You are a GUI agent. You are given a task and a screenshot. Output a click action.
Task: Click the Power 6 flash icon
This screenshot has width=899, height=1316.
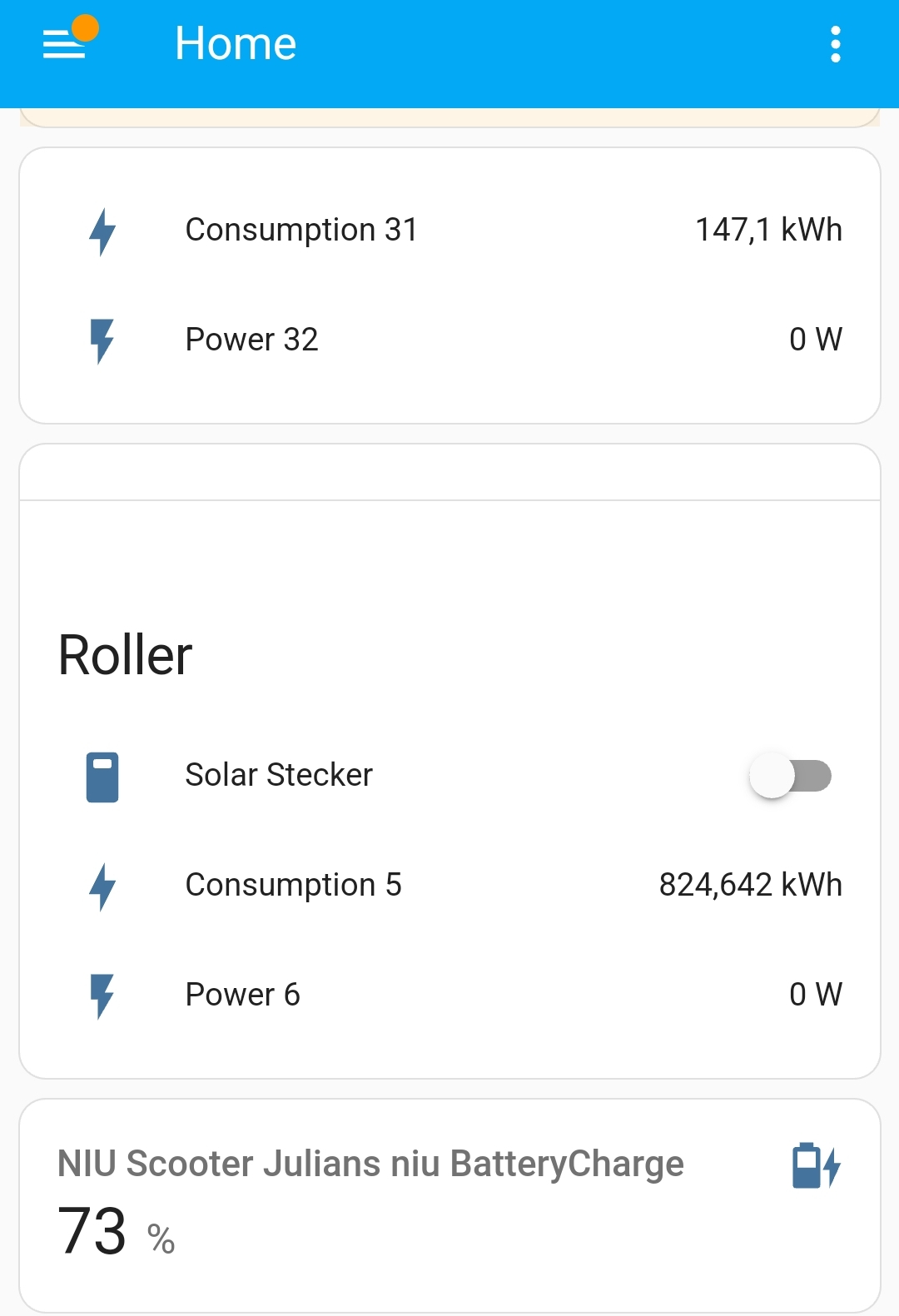coord(102,996)
